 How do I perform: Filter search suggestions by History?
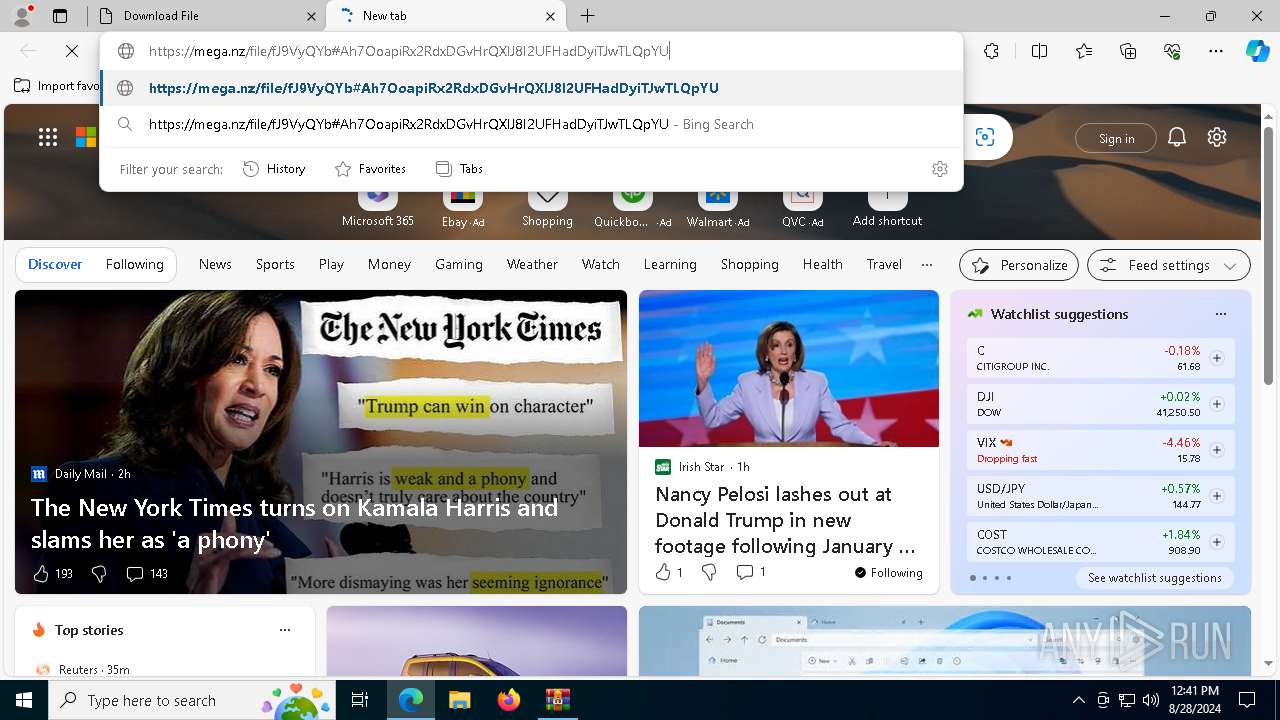274,169
